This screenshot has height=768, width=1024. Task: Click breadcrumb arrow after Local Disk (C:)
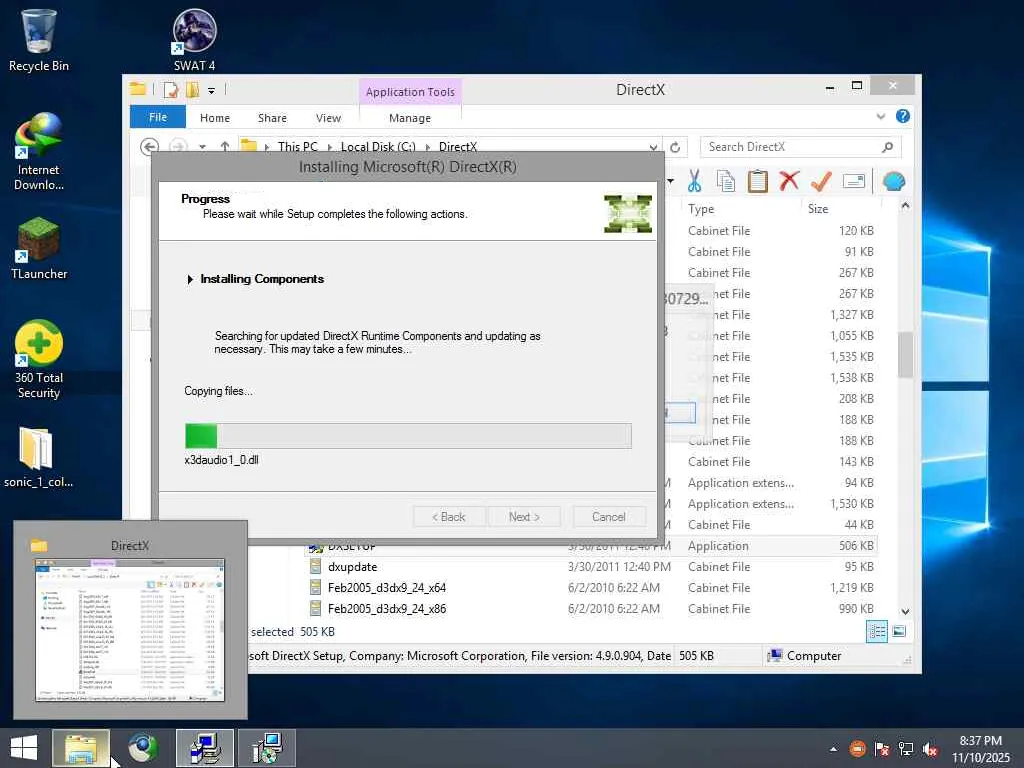pos(428,147)
